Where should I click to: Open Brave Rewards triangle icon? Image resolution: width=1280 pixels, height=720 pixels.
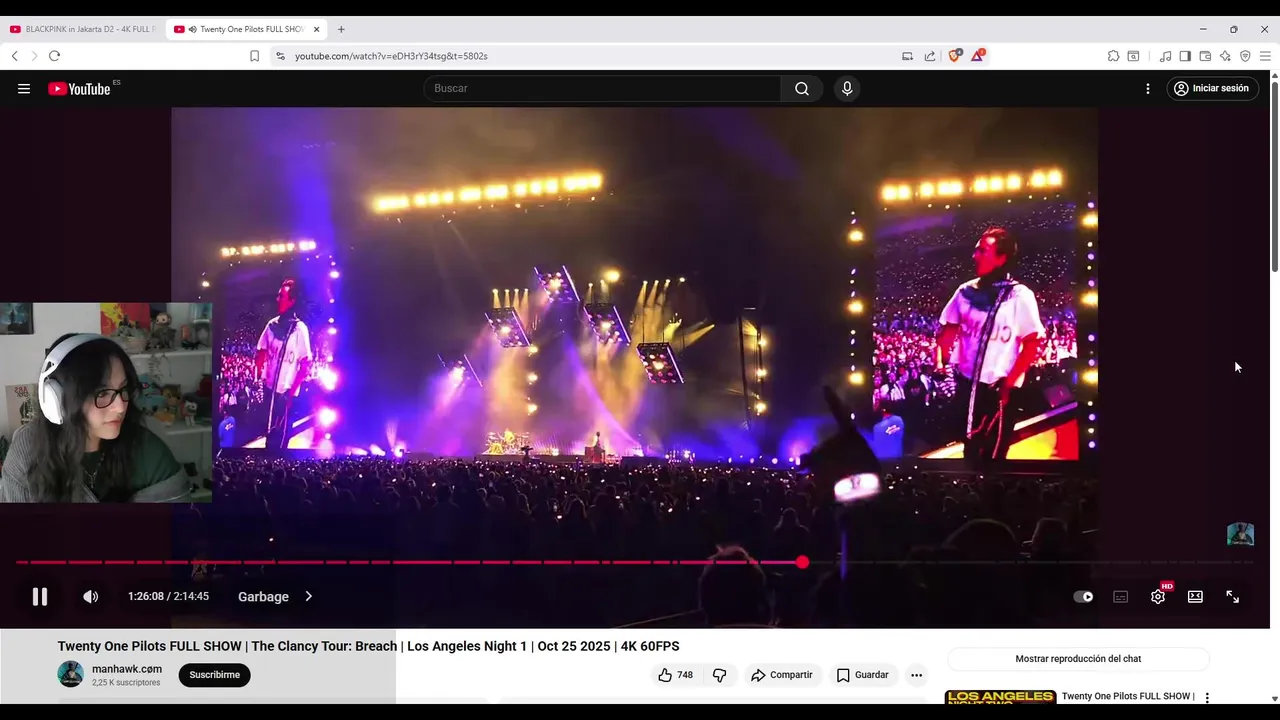[977, 56]
